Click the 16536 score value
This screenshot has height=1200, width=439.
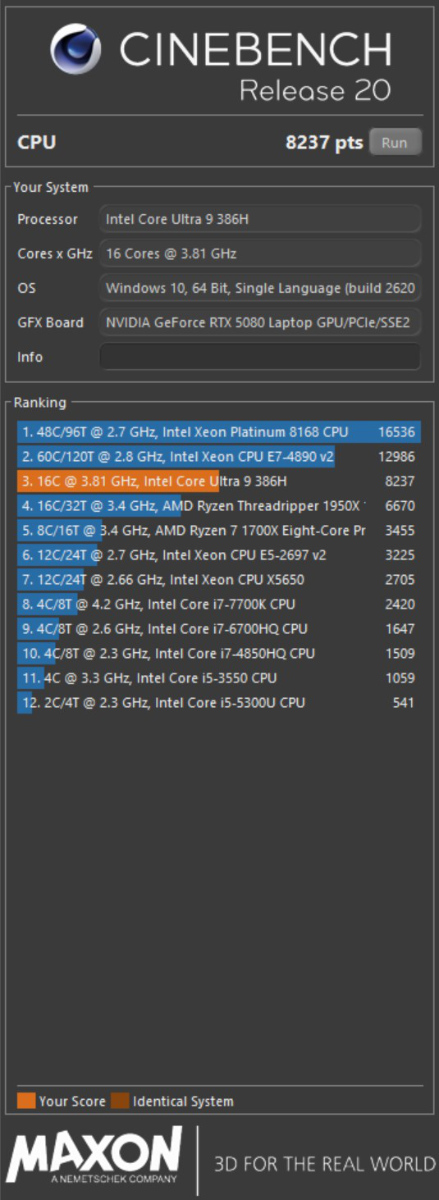tap(397, 432)
